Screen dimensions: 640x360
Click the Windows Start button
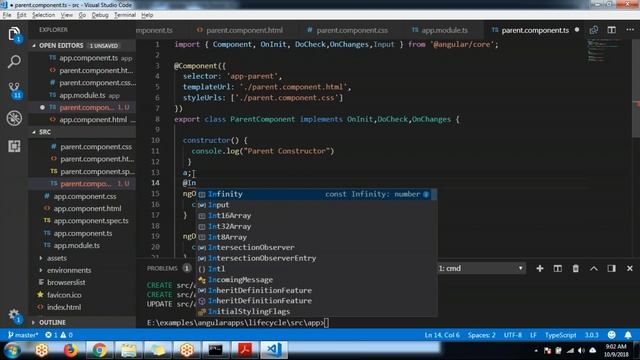click(x=12, y=350)
